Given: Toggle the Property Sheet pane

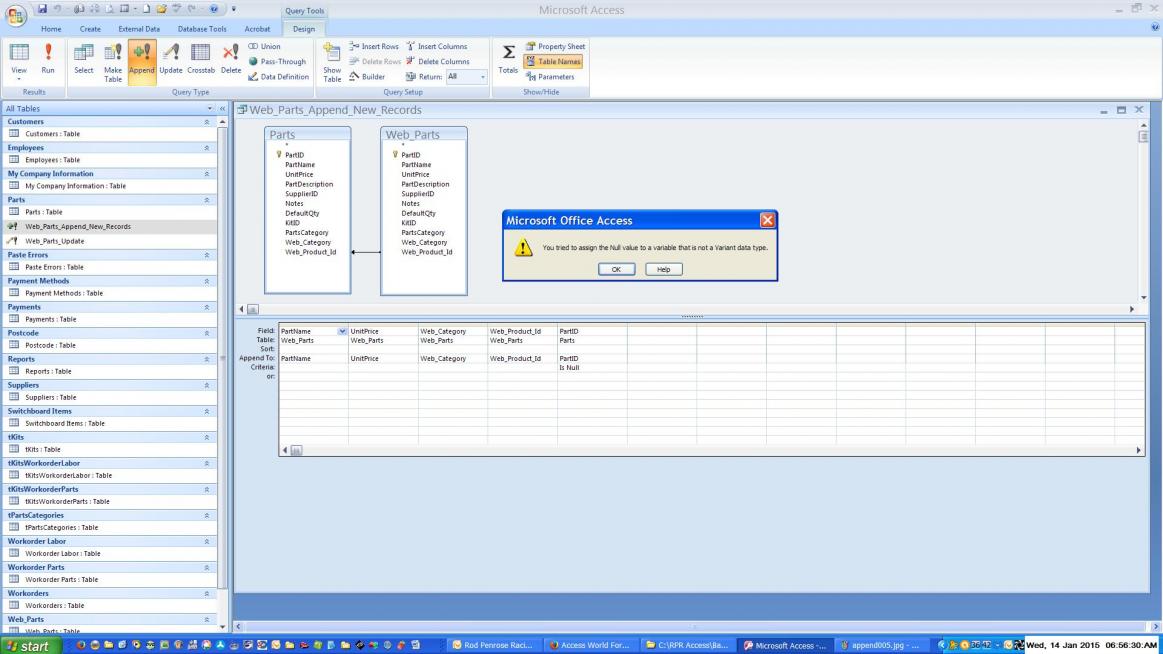Looking at the screenshot, I should pyautogui.click(x=555, y=46).
